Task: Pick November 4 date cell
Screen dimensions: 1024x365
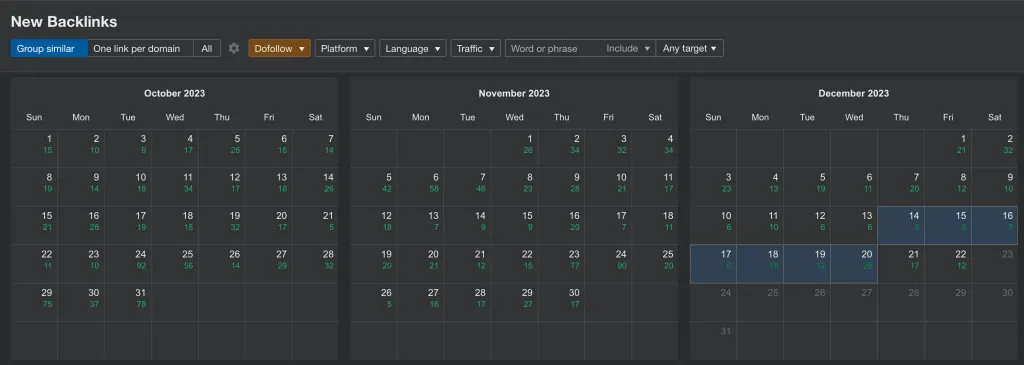Action: click(656, 148)
